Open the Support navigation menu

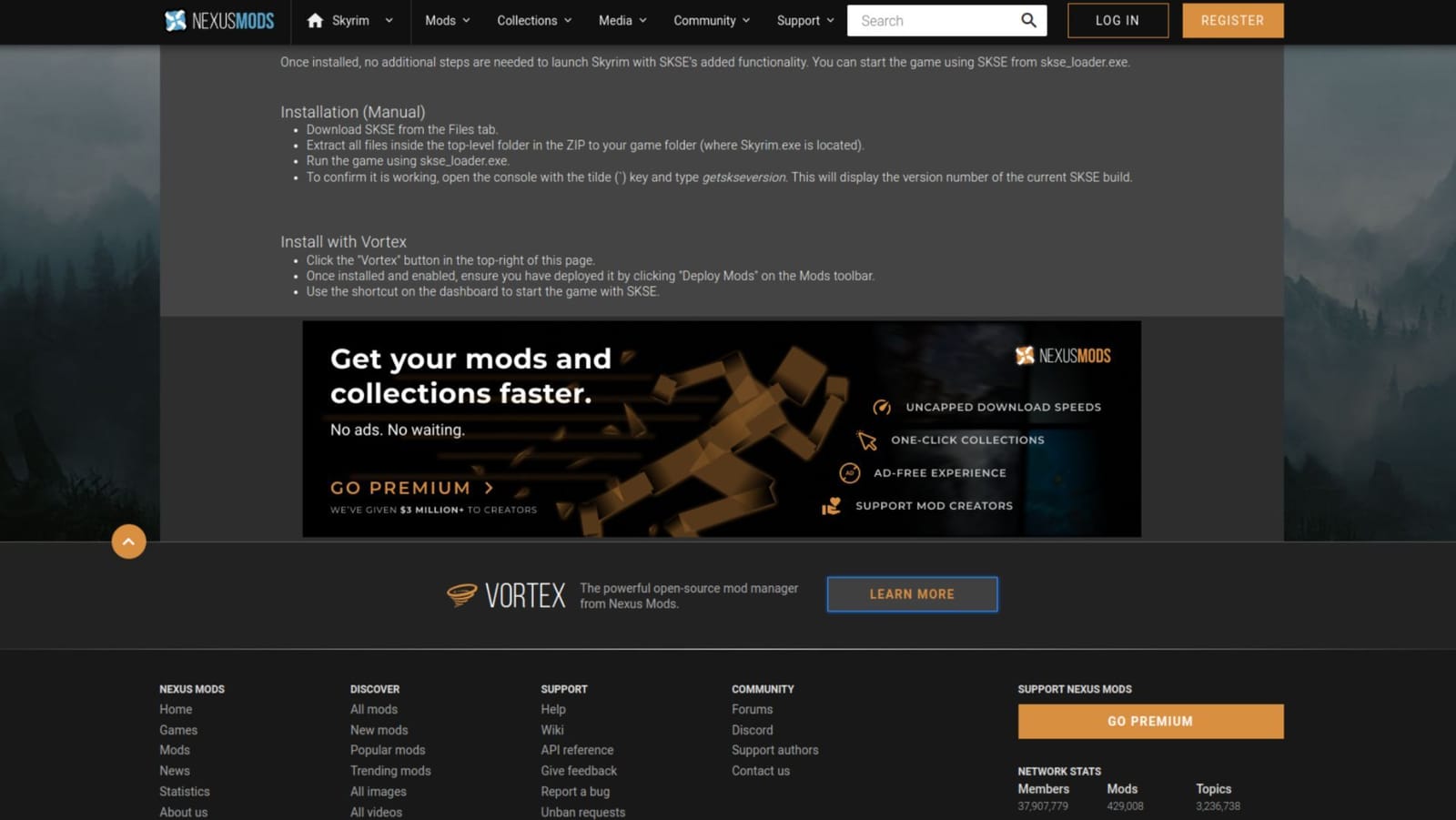point(805,20)
